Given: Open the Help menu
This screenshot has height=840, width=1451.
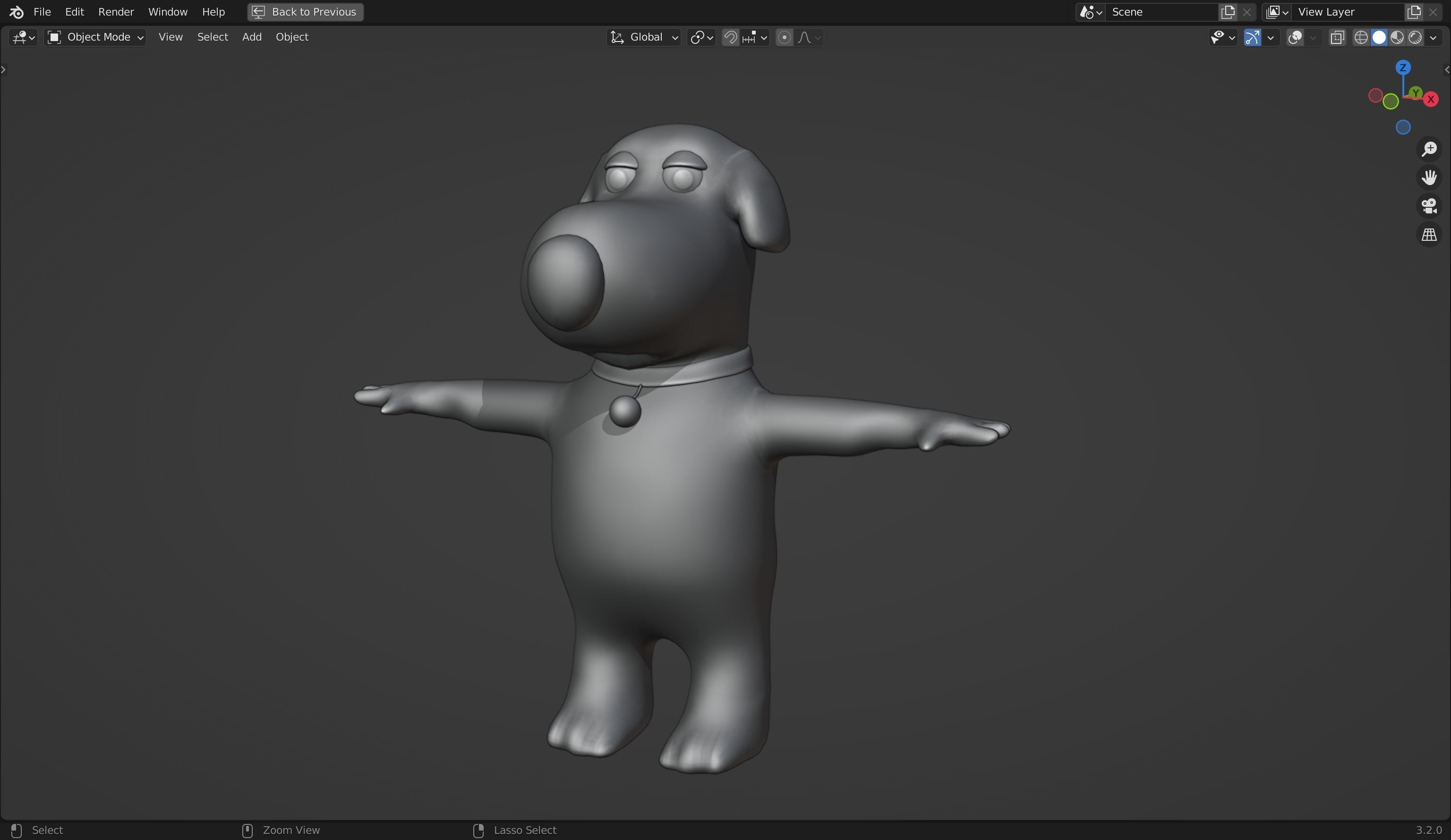Looking at the screenshot, I should click(213, 11).
